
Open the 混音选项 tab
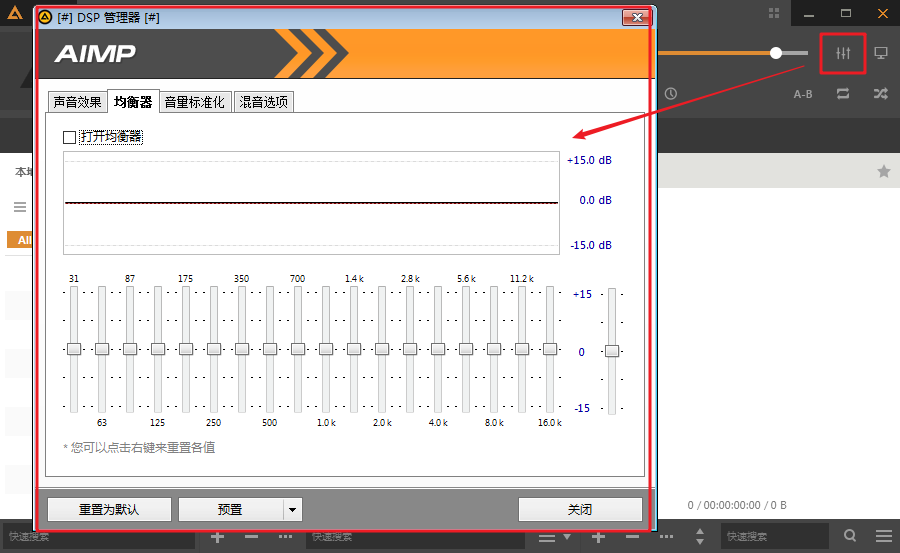click(263, 102)
